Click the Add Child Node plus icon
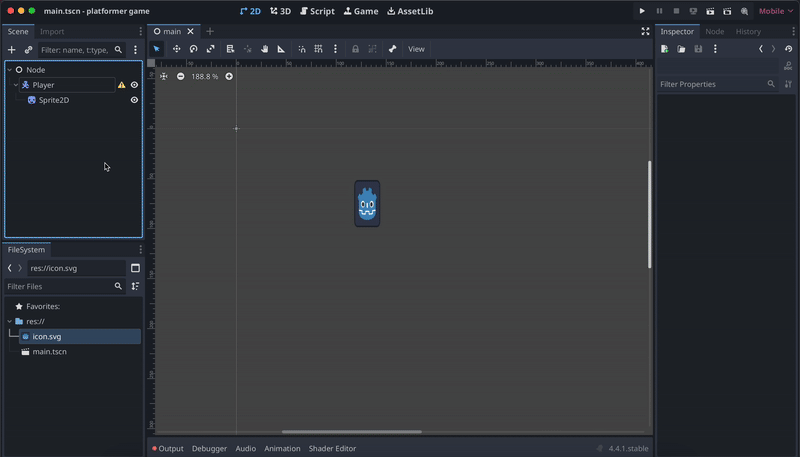This screenshot has height=457, width=800. (x=12, y=50)
